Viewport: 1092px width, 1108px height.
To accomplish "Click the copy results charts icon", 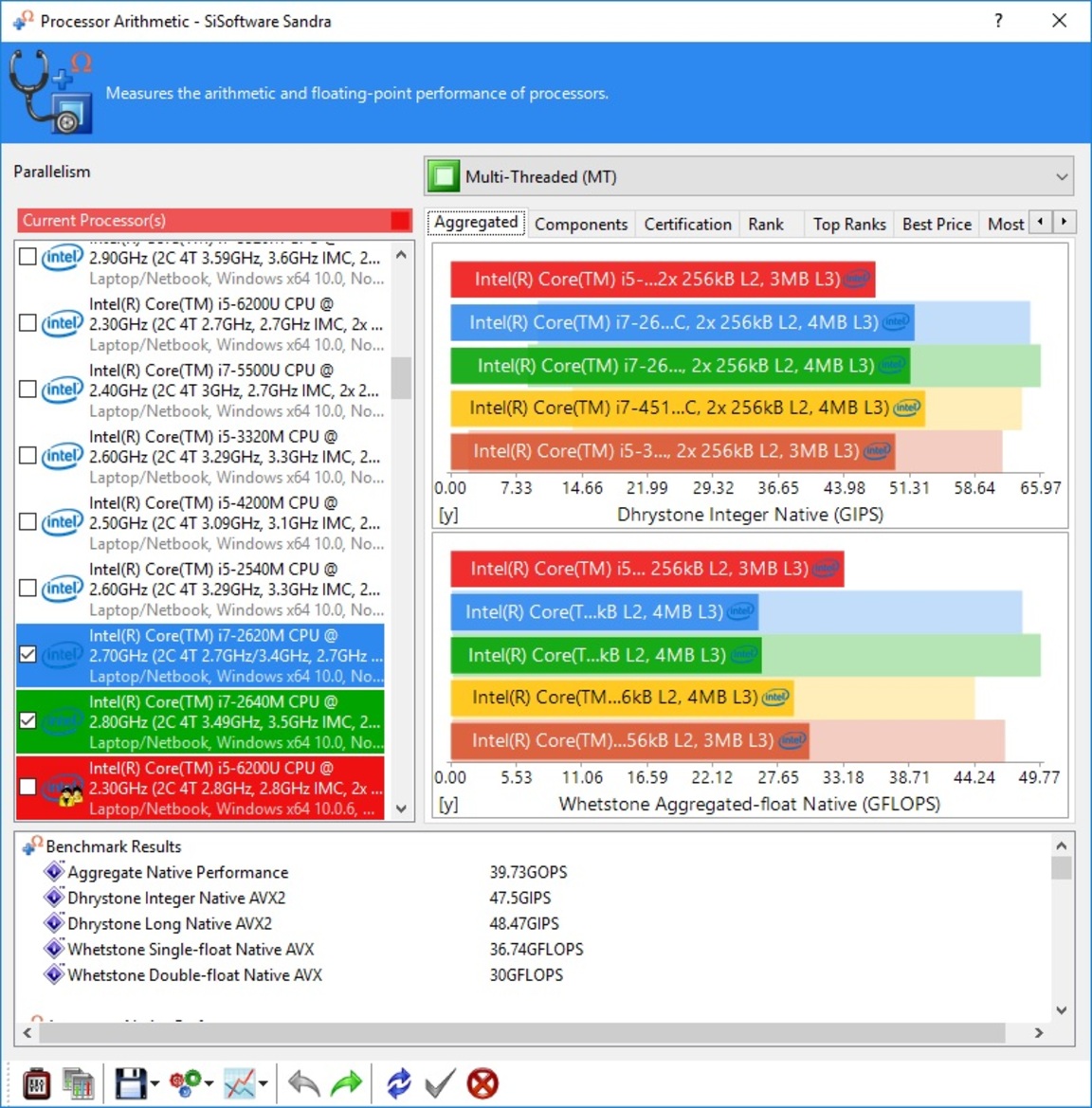I will [x=79, y=1082].
